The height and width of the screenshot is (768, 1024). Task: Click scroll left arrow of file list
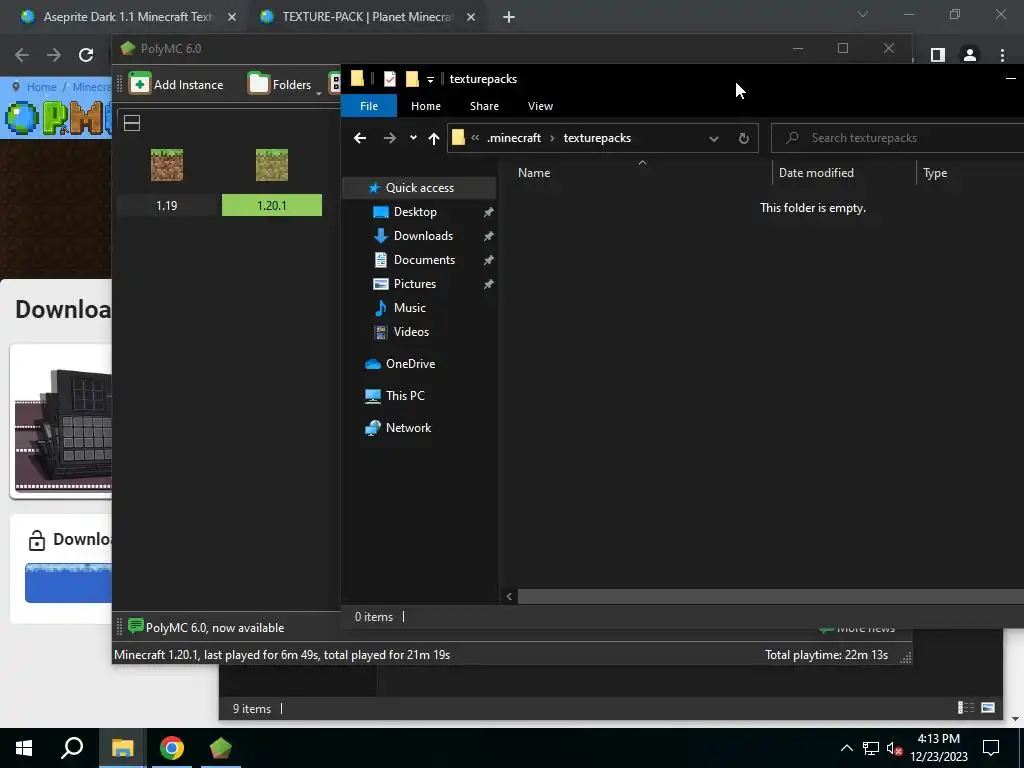coord(509,596)
